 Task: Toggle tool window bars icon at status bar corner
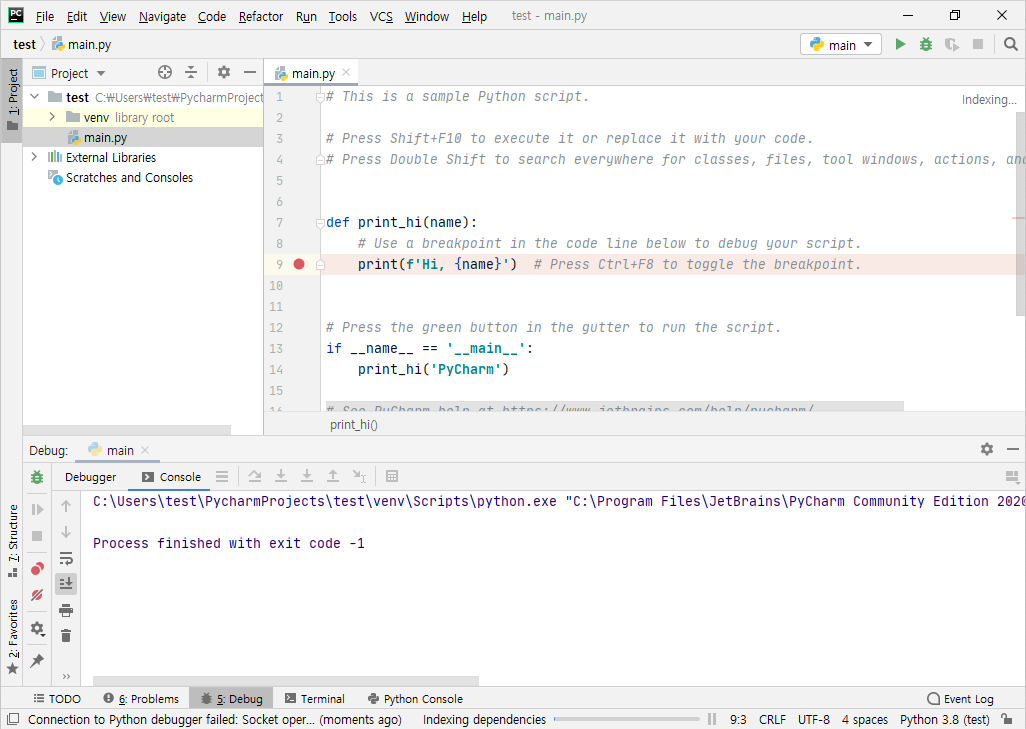pyautogui.click(x=12, y=719)
